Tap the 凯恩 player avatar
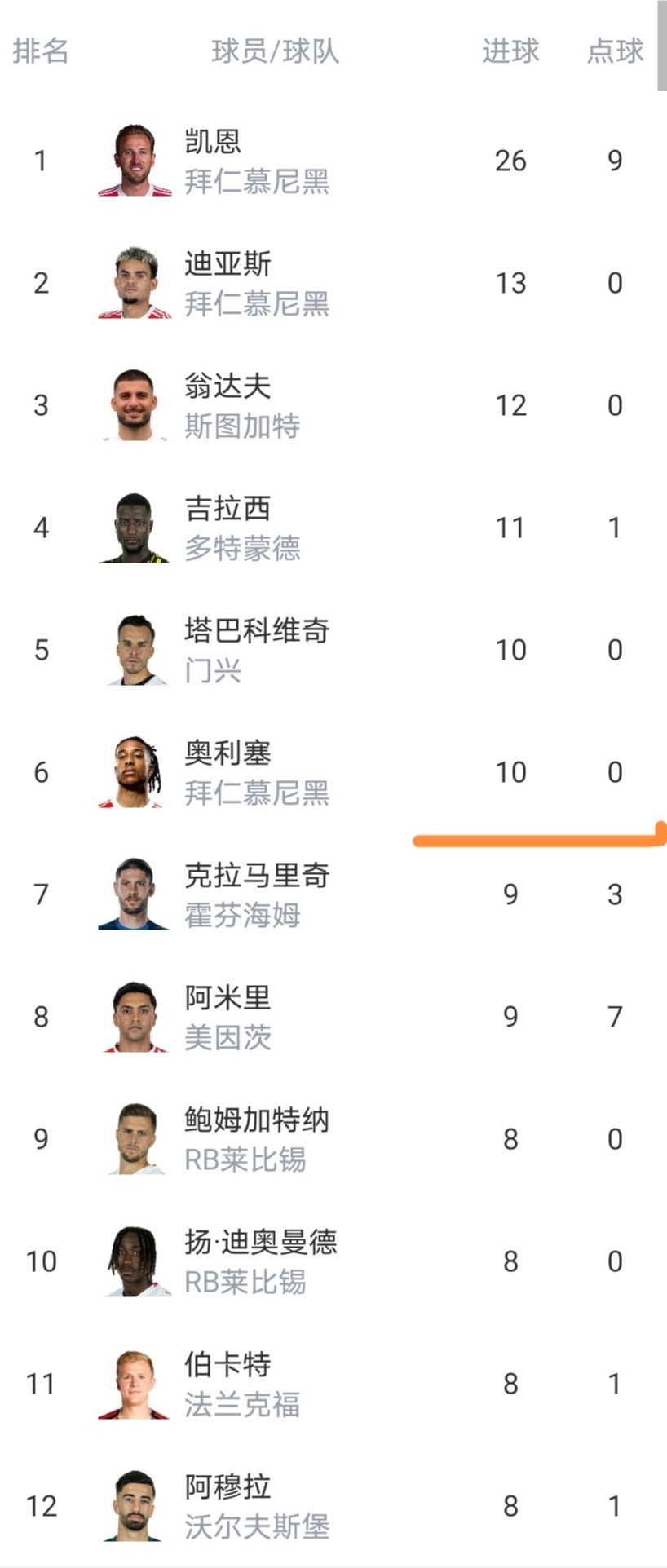667x1568 pixels. (135, 161)
